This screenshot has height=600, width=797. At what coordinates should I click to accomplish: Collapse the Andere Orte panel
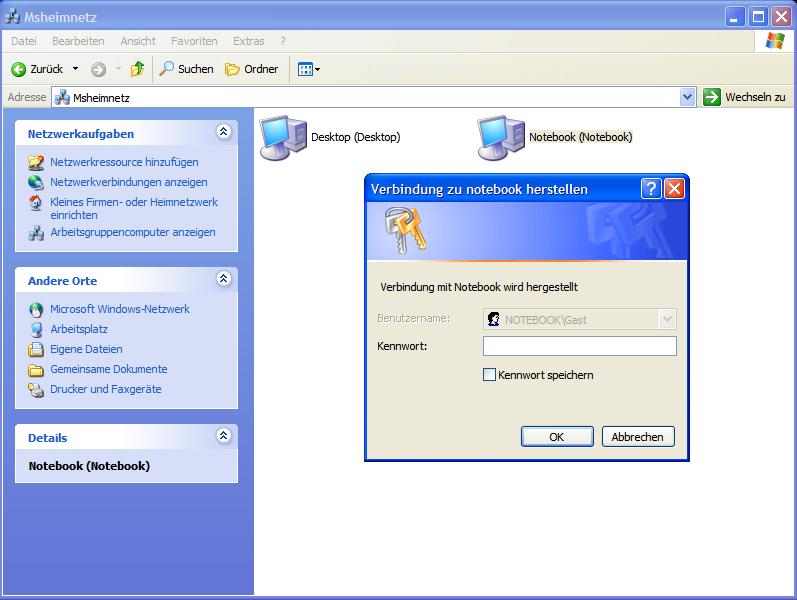(224, 279)
